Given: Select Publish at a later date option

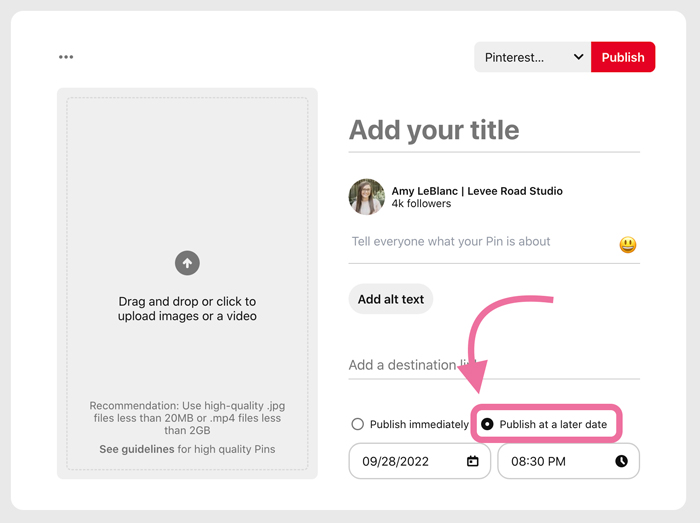Looking at the screenshot, I should pos(488,424).
